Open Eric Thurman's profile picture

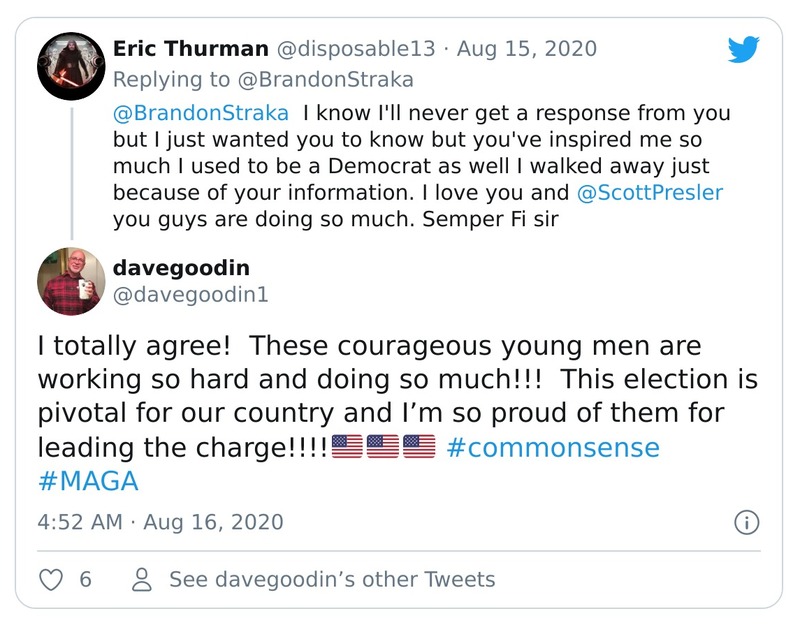pos(71,66)
